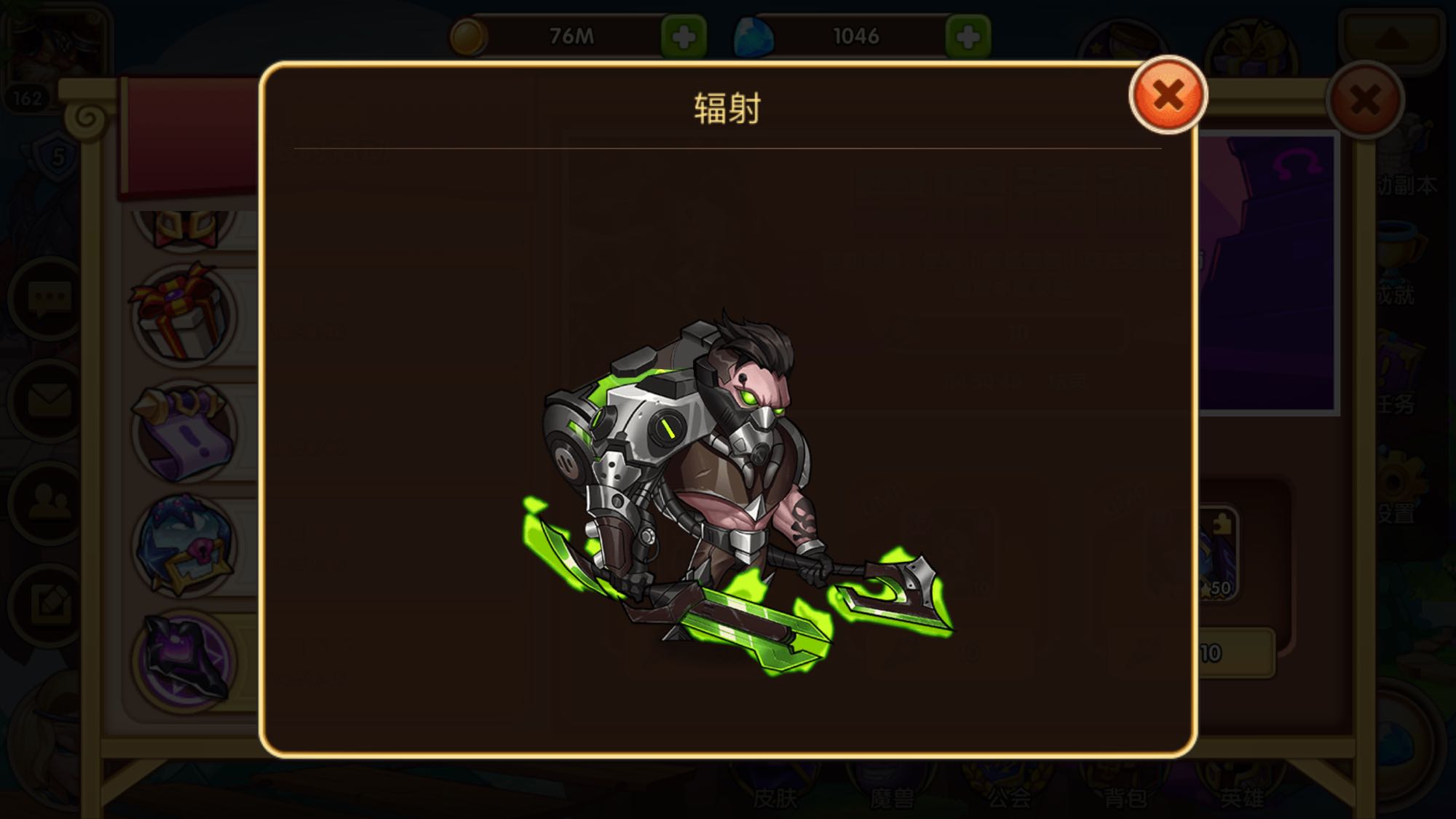
Task: Open the mail envelope icon
Action: click(50, 400)
